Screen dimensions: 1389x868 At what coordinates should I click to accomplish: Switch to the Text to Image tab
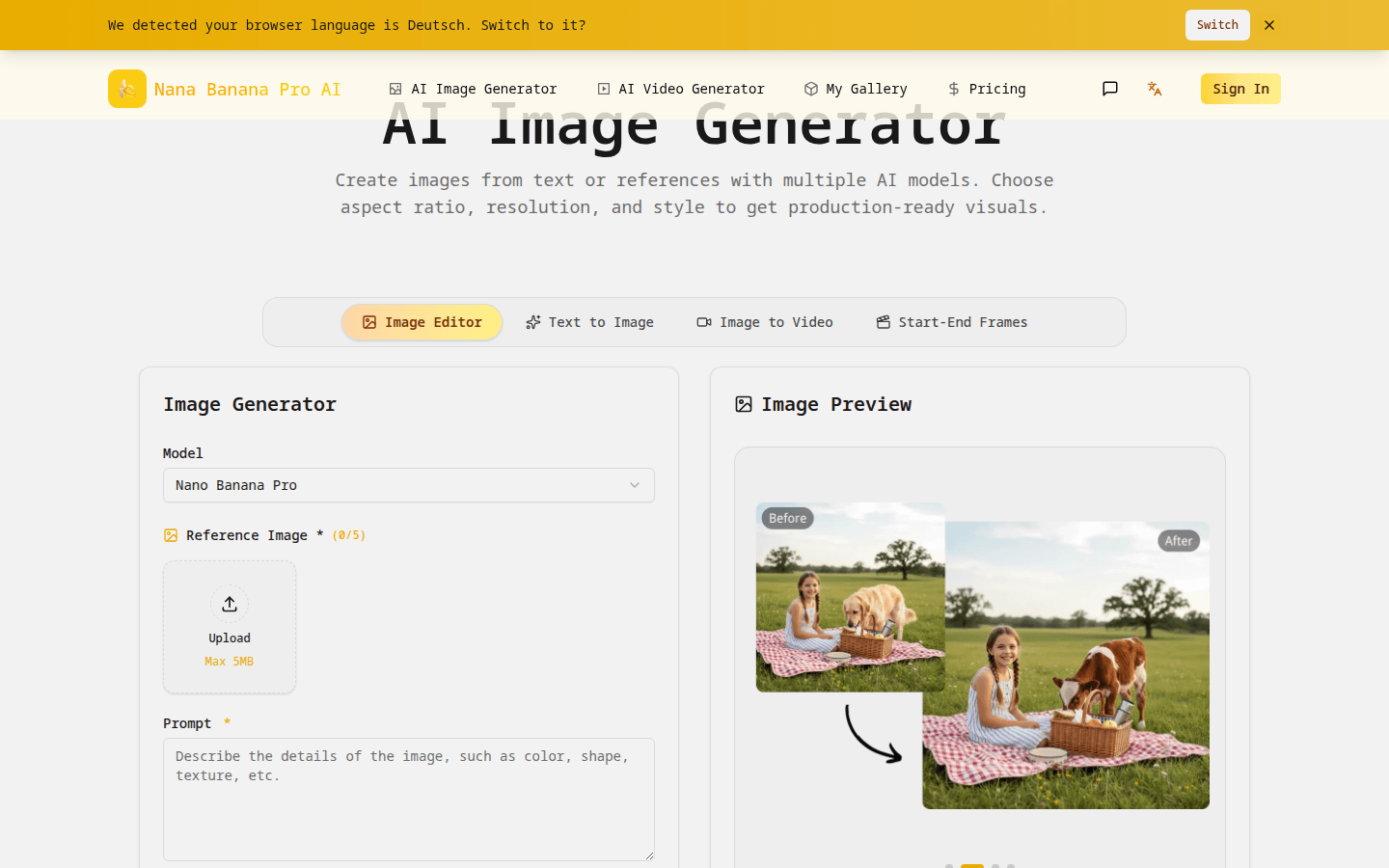(x=589, y=321)
